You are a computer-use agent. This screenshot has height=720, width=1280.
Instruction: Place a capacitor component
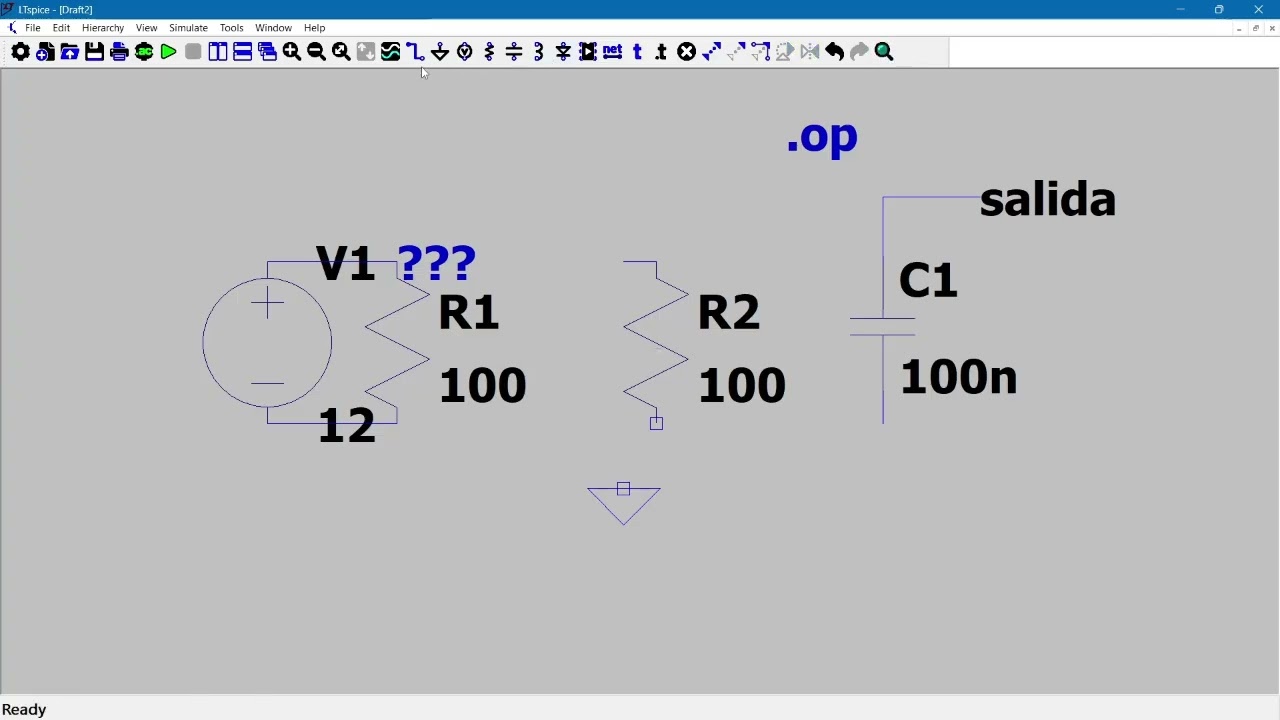click(514, 52)
